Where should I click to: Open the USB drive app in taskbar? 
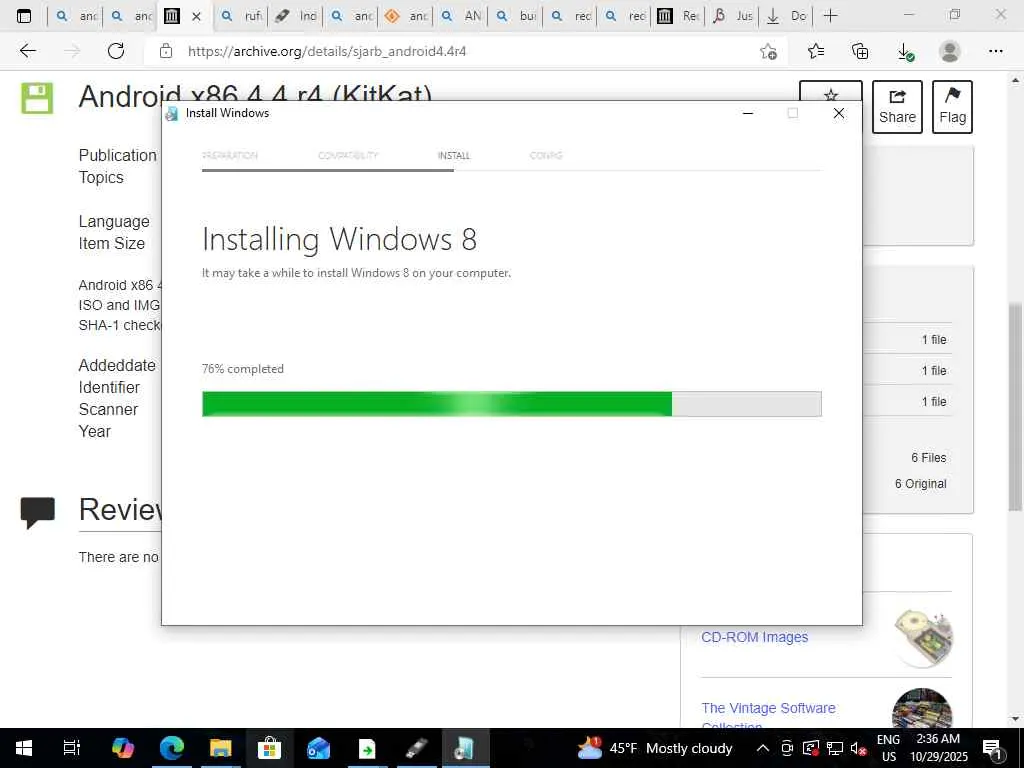click(x=416, y=748)
